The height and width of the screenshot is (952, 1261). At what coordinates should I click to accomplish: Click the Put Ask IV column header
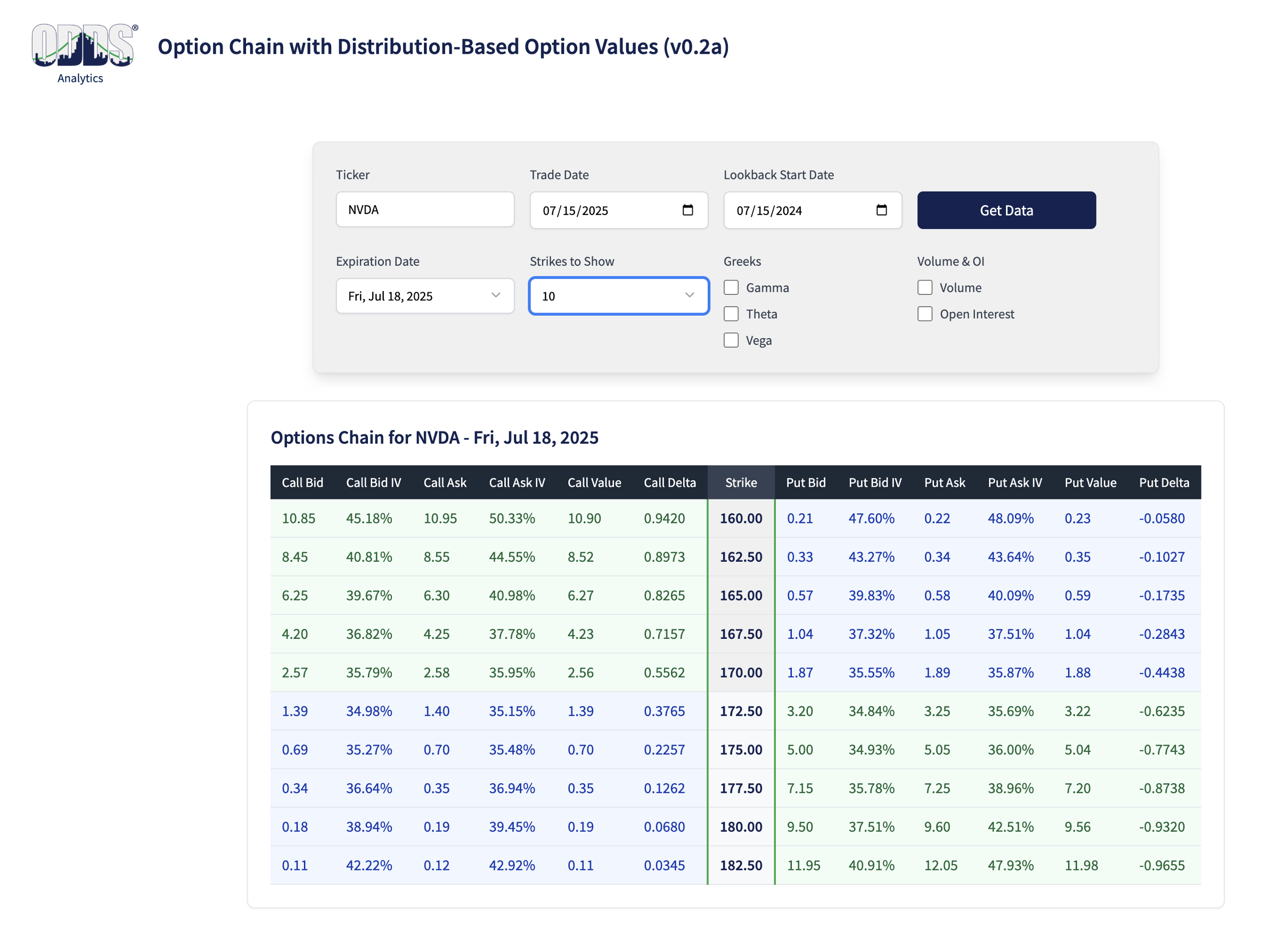coord(1015,482)
